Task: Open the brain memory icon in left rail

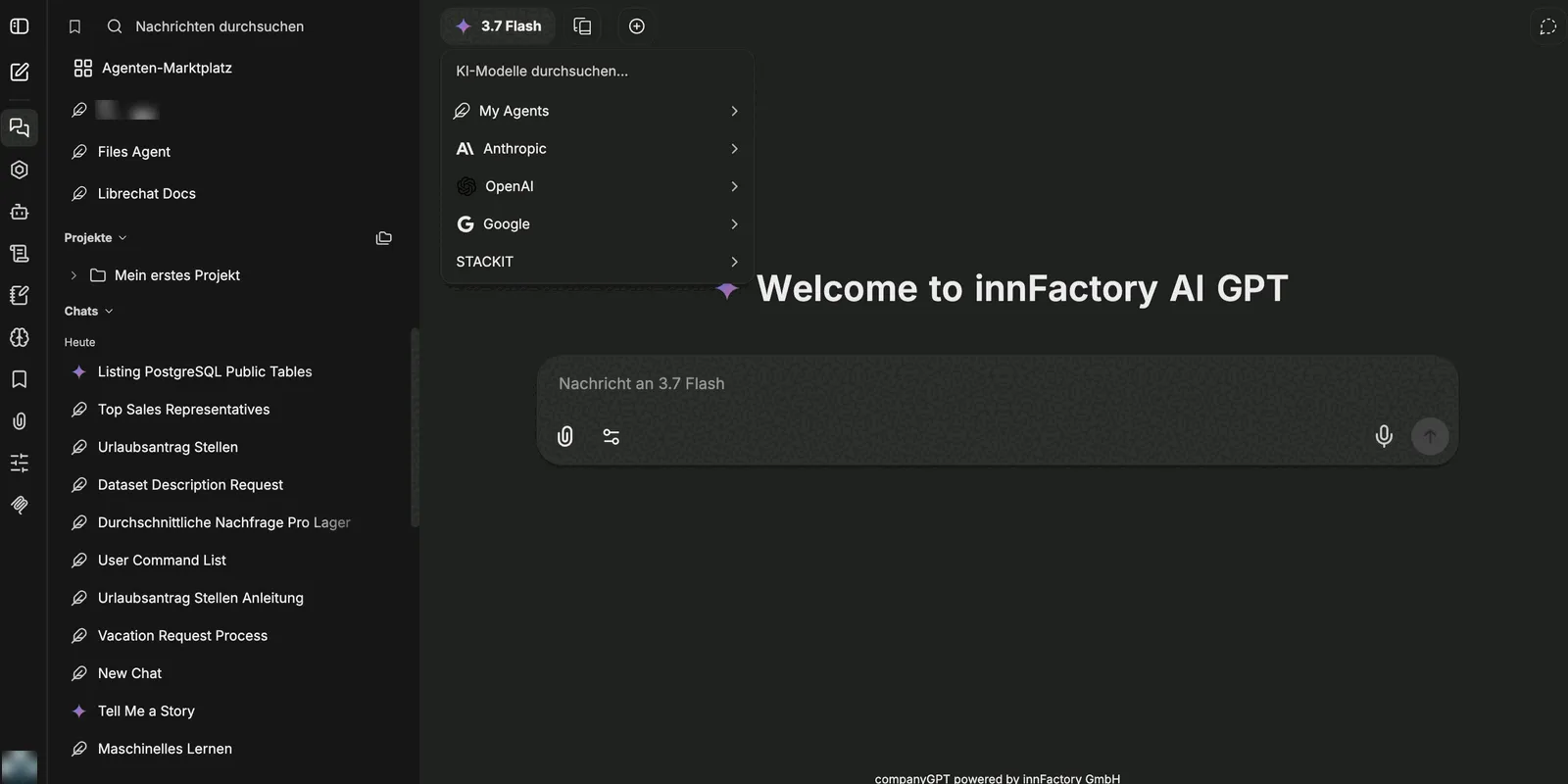Action: click(20, 337)
